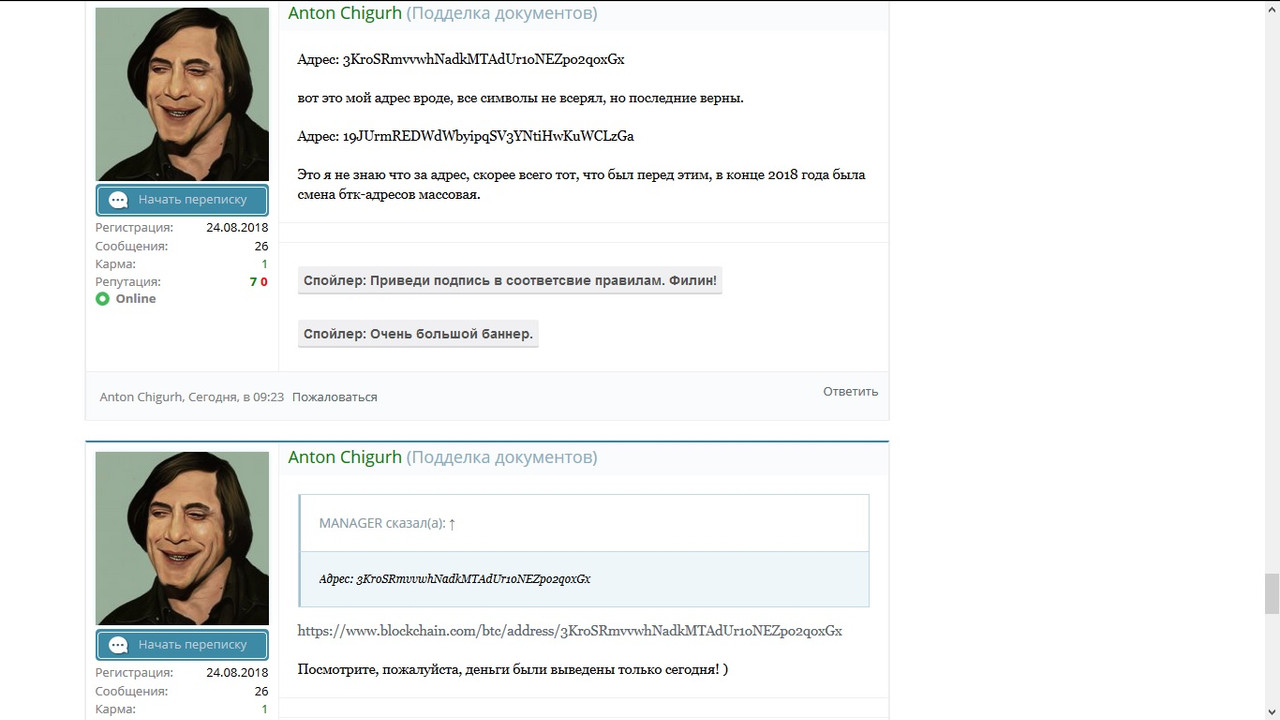The height and width of the screenshot is (720, 1280).
Task: Open Anton Chigurh avatar in second post
Action: 182,538
